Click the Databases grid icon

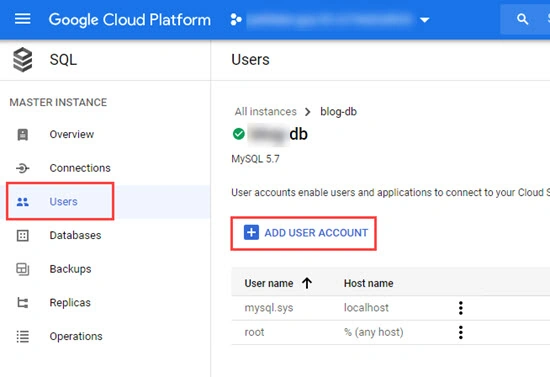tap(23, 235)
